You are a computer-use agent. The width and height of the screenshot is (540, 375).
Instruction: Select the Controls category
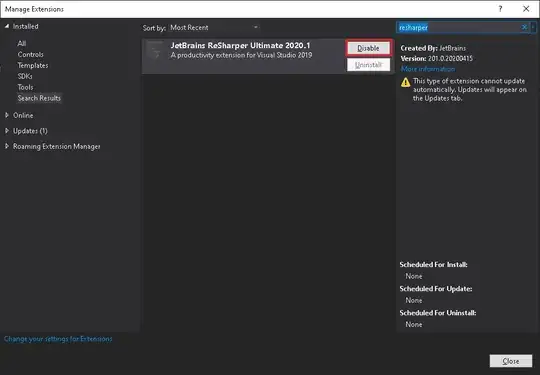(31, 54)
